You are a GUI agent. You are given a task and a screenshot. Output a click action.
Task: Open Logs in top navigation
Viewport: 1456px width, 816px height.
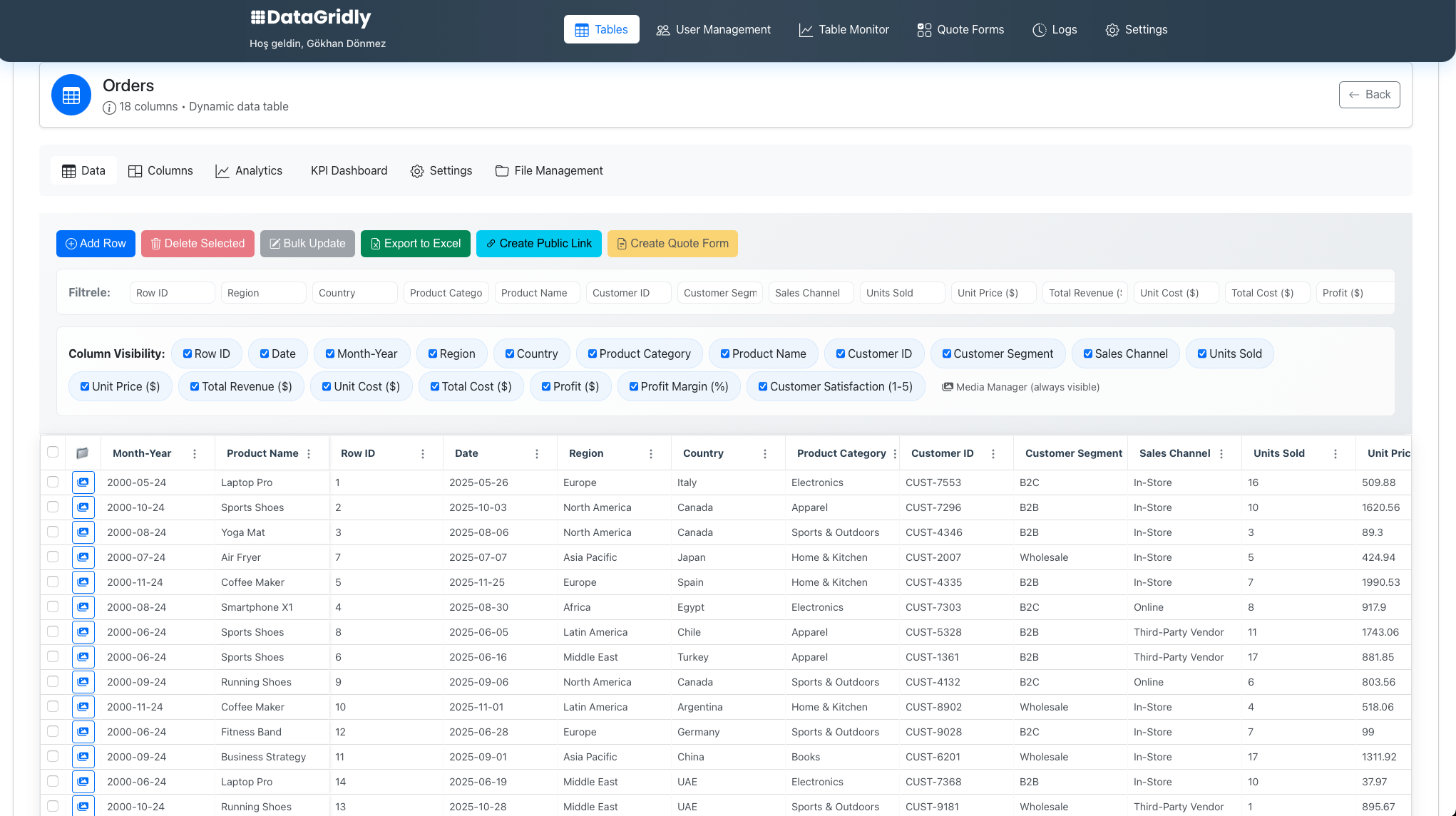(1055, 29)
